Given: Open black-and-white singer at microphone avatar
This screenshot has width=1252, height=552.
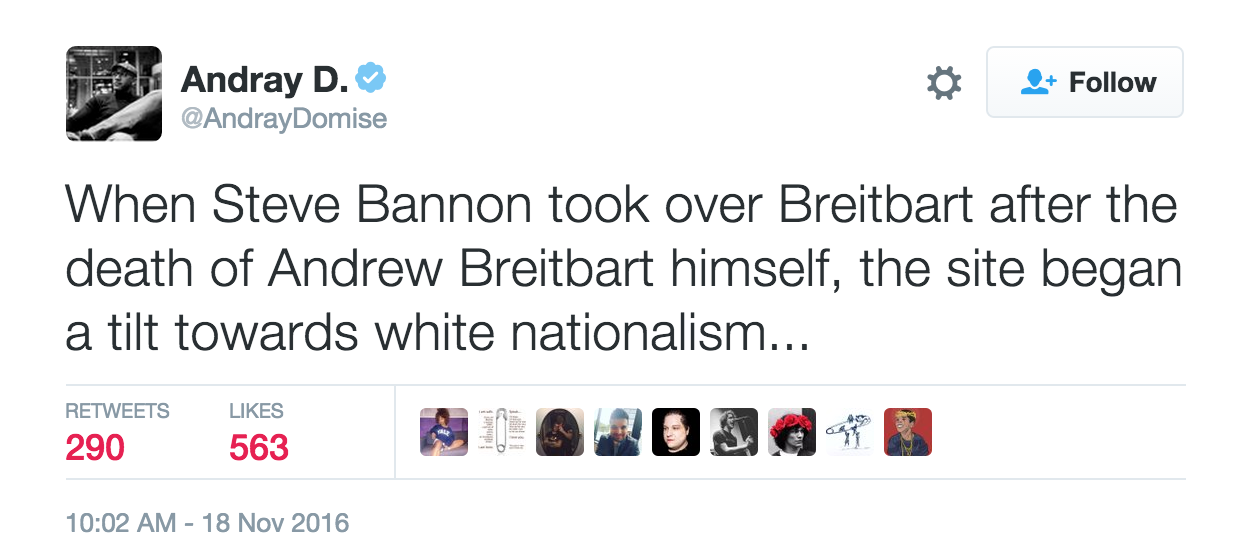Looking at the screenshot, I should (734, 432).
